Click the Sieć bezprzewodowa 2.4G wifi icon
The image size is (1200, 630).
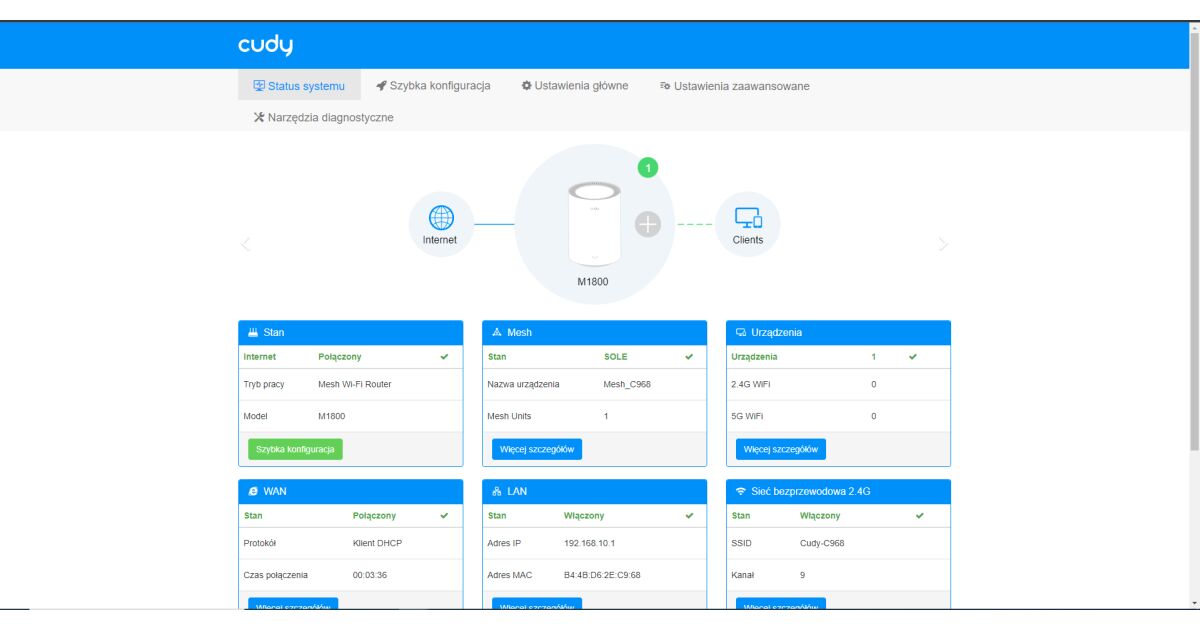(740, 492)
